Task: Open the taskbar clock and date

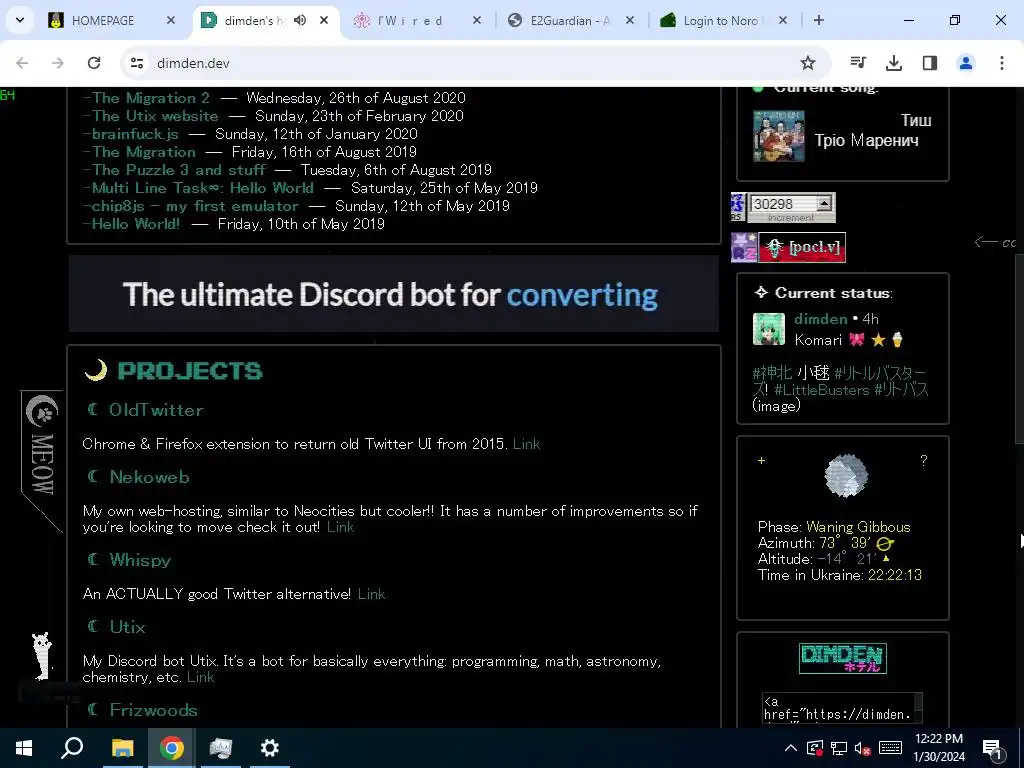Action: tap(939, 748)
